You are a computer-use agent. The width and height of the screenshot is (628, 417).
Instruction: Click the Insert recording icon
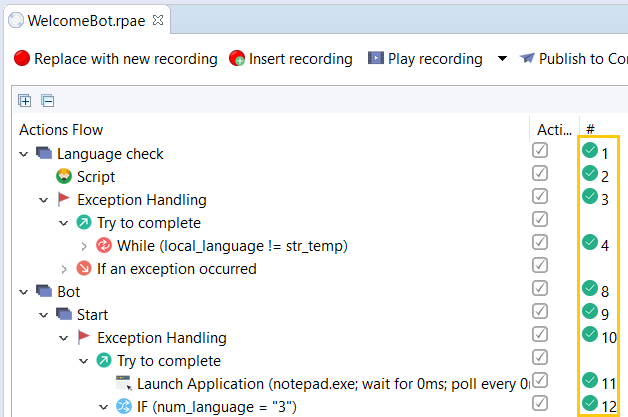click(x=237, y=58)
